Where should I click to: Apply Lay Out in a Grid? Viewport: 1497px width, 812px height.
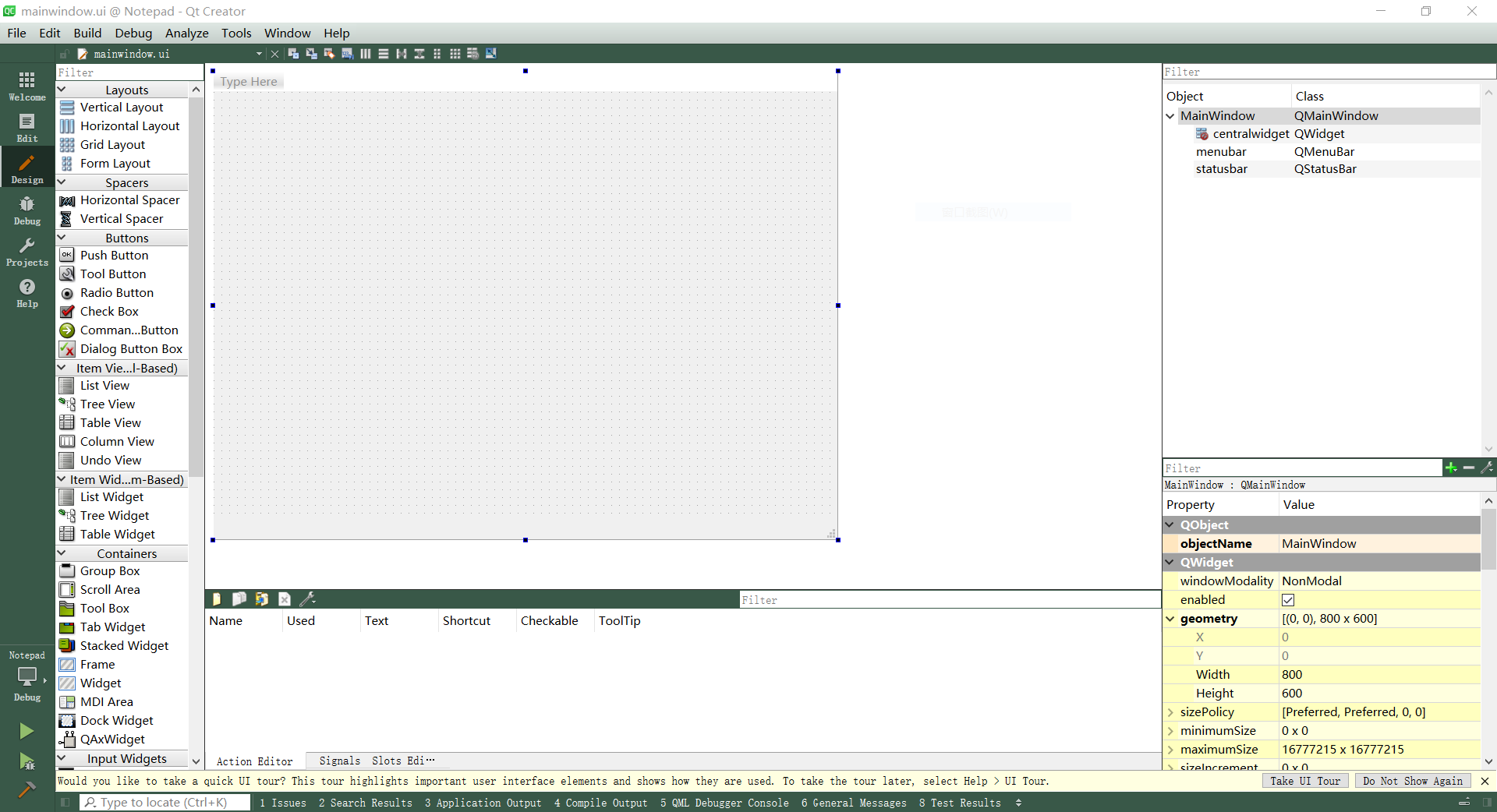455,54
